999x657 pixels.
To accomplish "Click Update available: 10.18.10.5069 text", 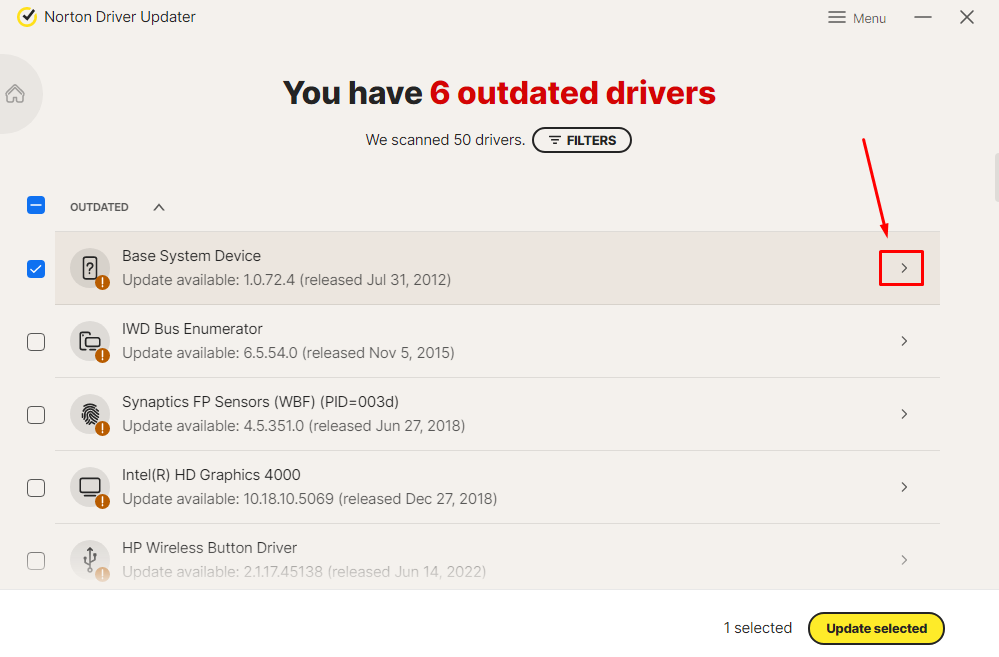I will pos(310,499).
